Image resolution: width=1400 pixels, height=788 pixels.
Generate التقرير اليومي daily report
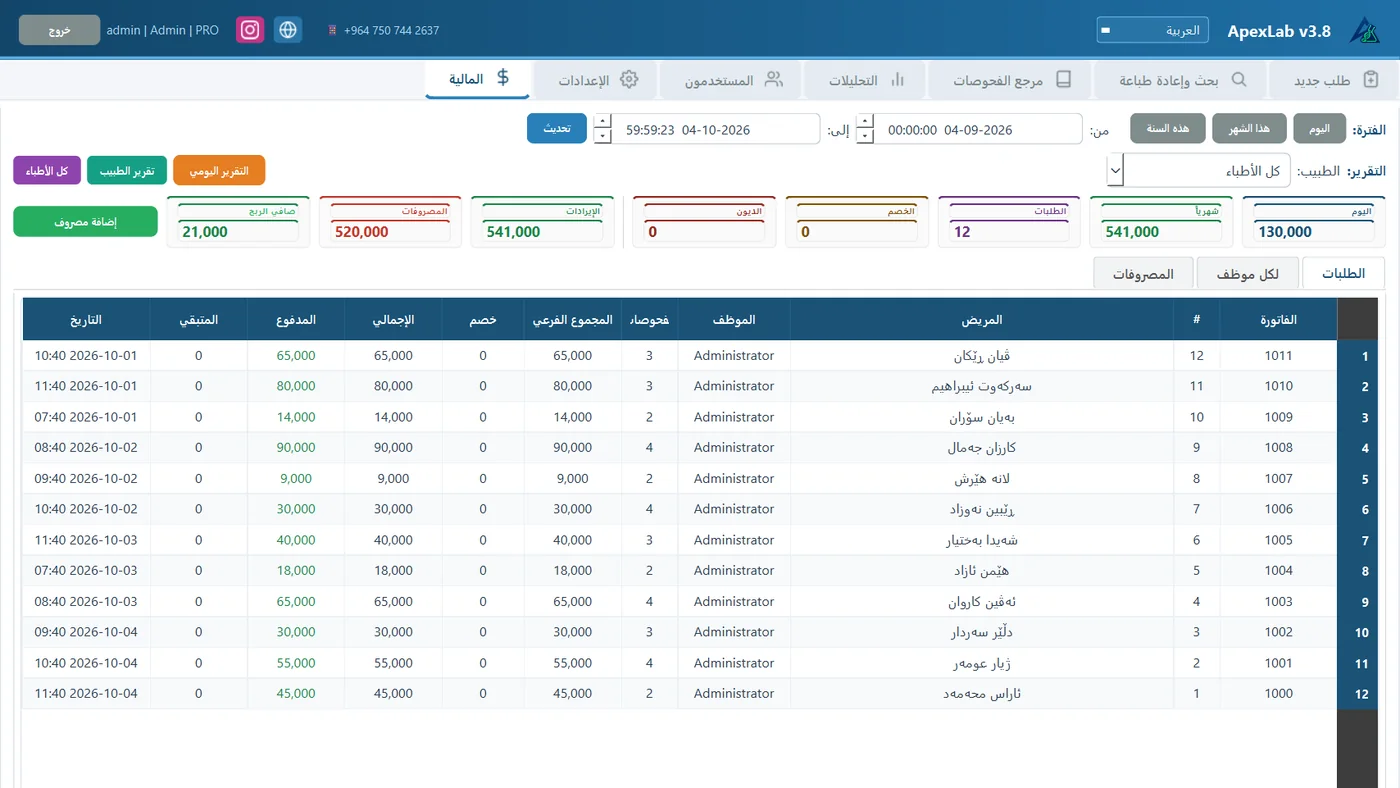tap(219, 171)
